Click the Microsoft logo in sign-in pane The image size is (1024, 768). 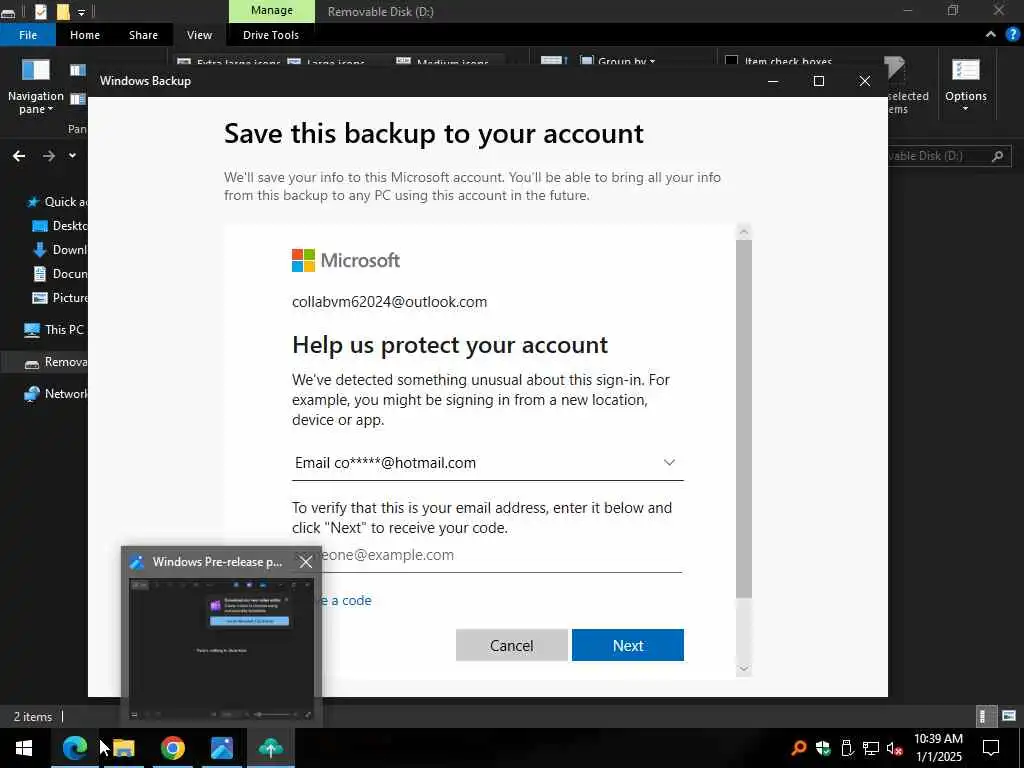[345, 261]
